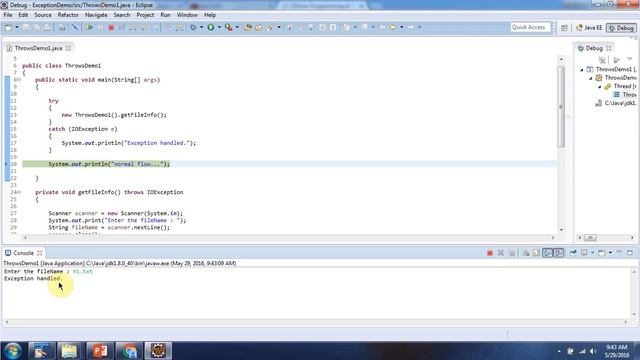Open the File menu
The image size is (640, 360).
(x=8, y=15)
